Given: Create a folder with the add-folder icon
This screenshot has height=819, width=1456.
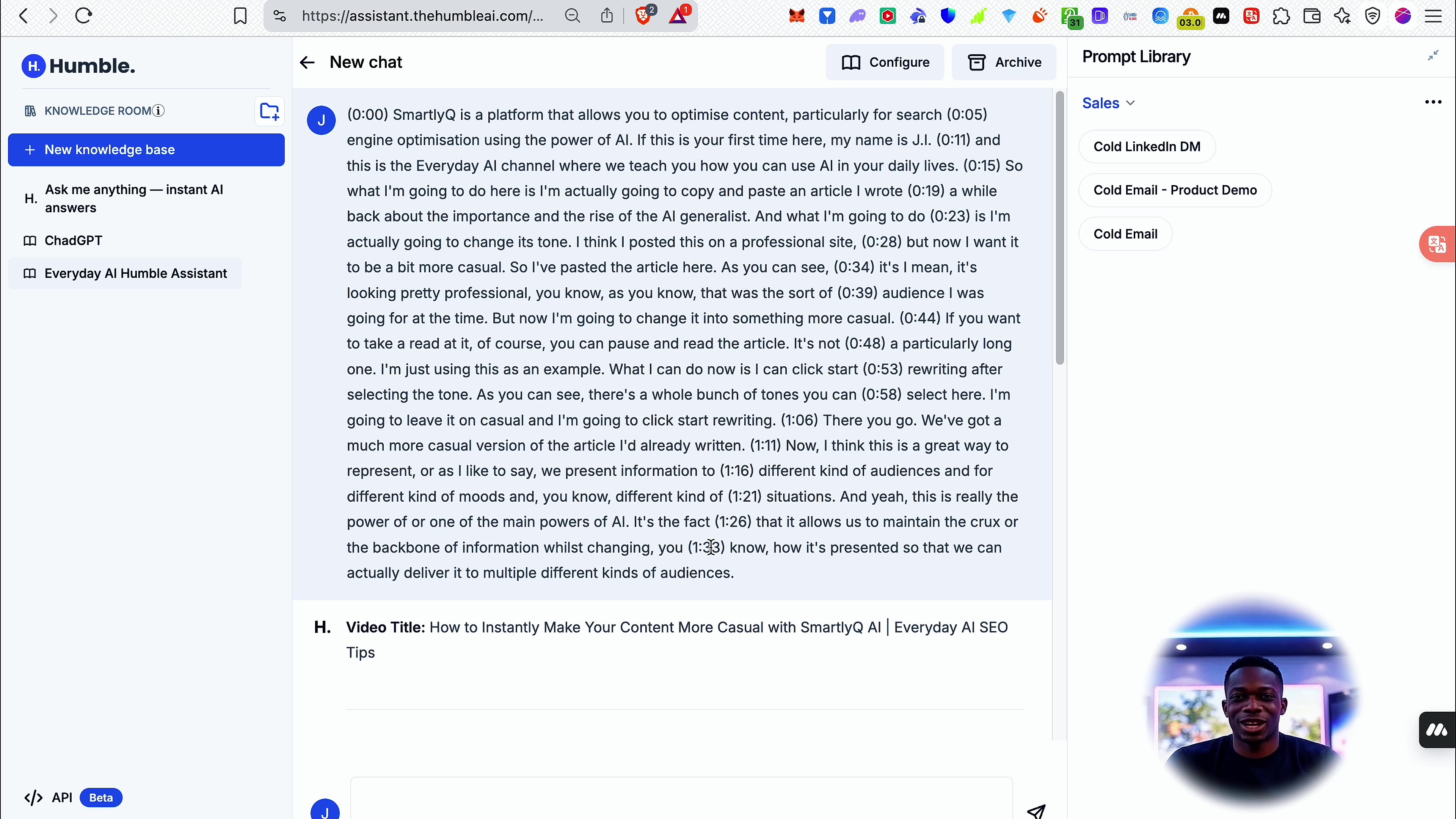Looking at the screenshot, I should (x=269, y=111).
